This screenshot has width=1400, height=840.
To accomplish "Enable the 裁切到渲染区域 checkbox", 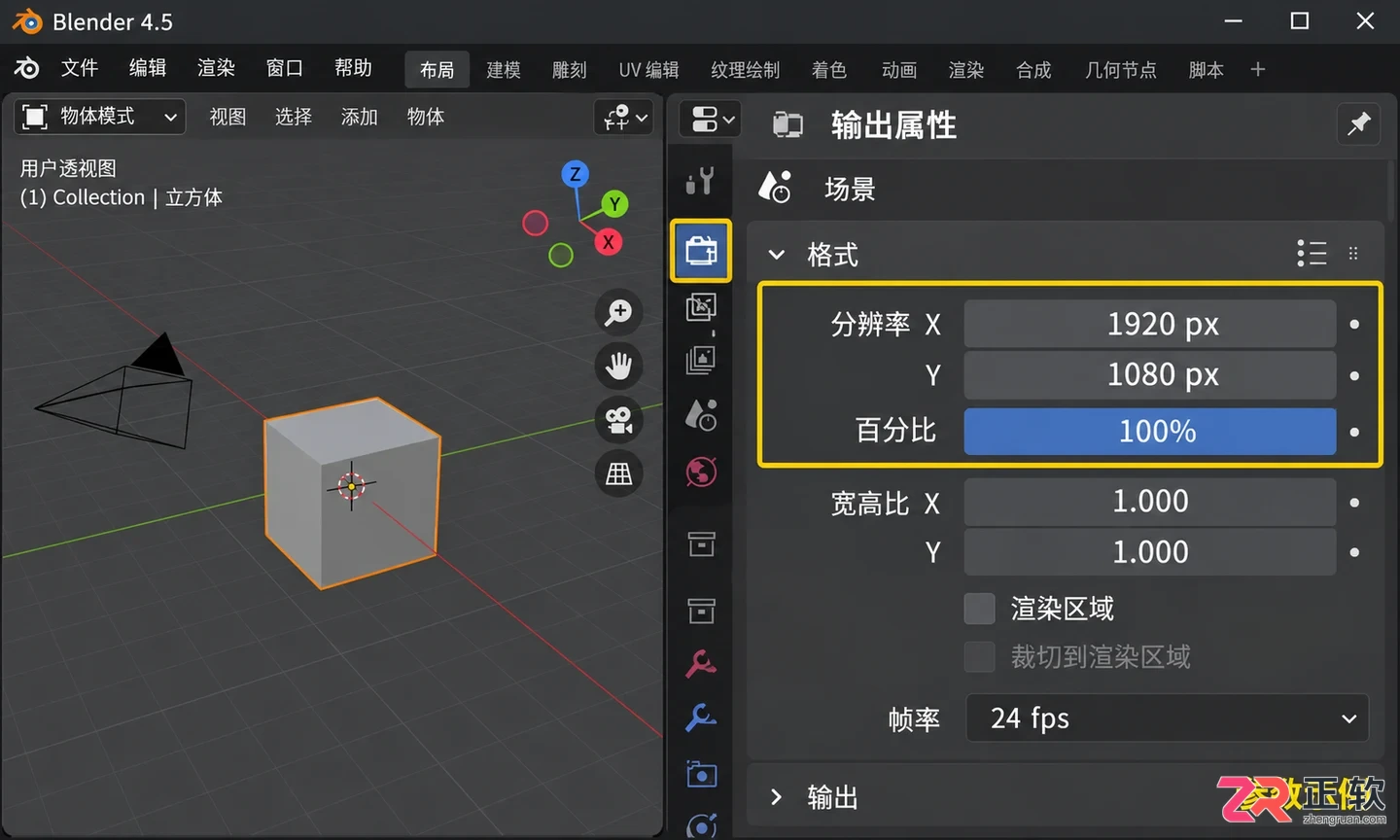I will pos(979,657).
